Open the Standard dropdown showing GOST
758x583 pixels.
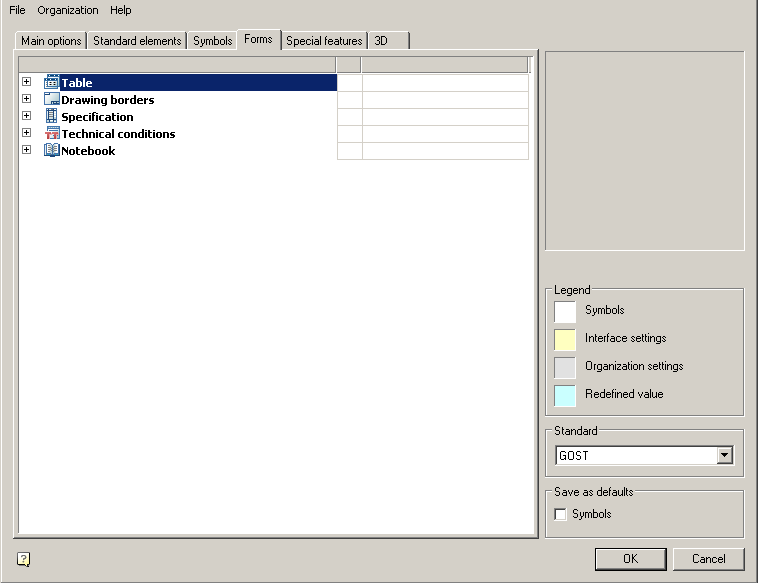pyautogui.click(x=724, y=456)
